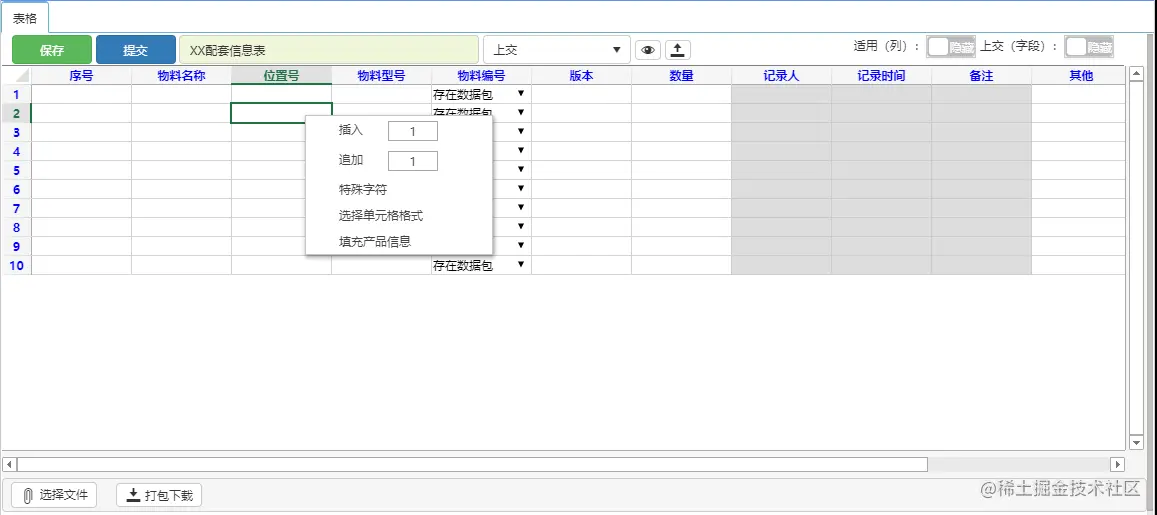Click the horizontal scrollbar thumb

pos(472,464)
